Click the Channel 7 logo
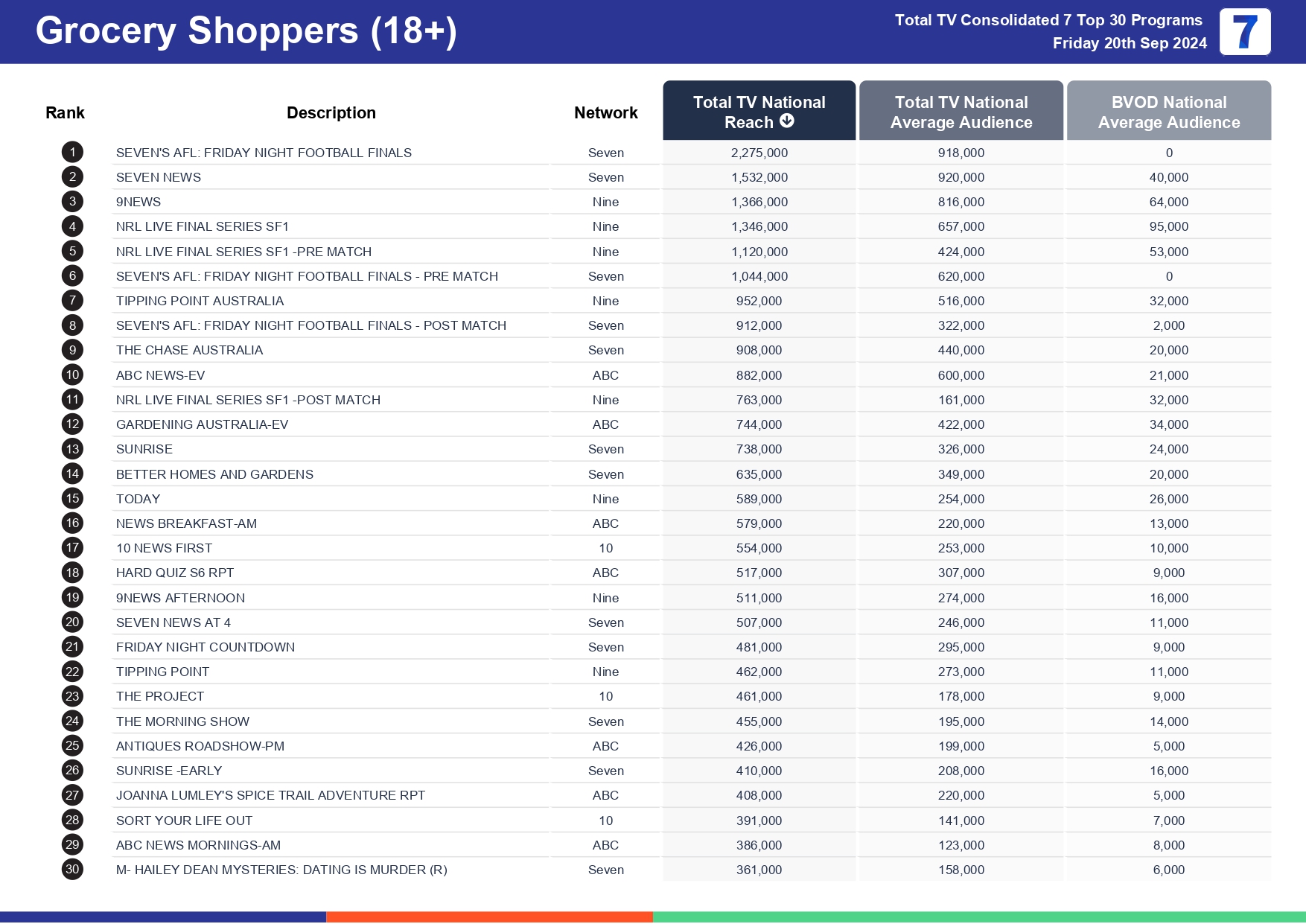The image size is (1306, 924). click(1244, 32)
